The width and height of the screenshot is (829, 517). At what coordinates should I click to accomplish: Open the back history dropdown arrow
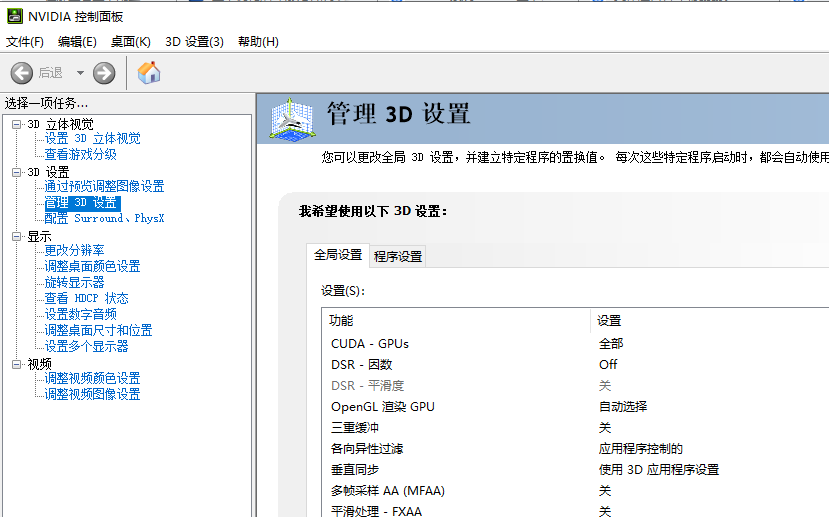(80, 73)
